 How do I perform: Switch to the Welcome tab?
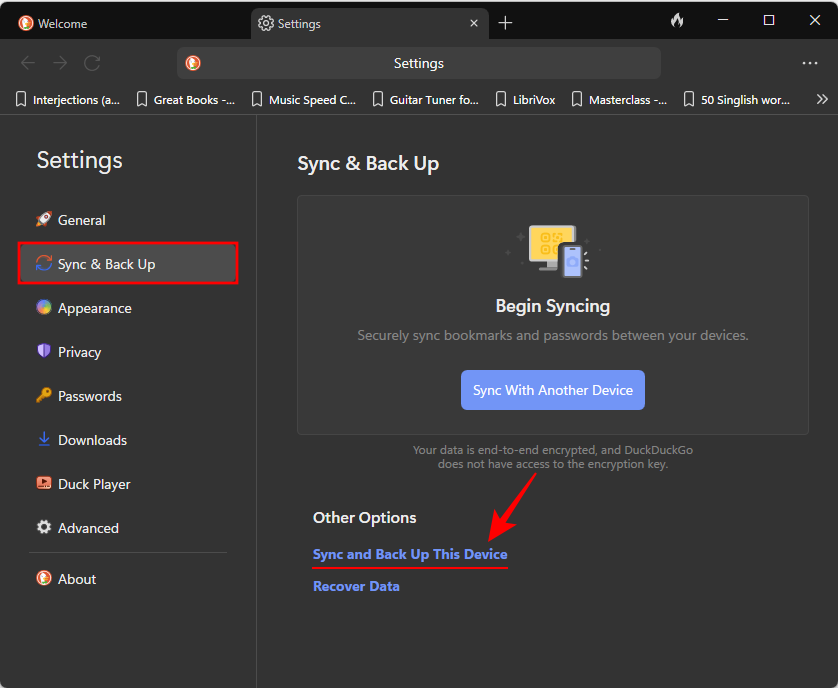click(126, 24)
